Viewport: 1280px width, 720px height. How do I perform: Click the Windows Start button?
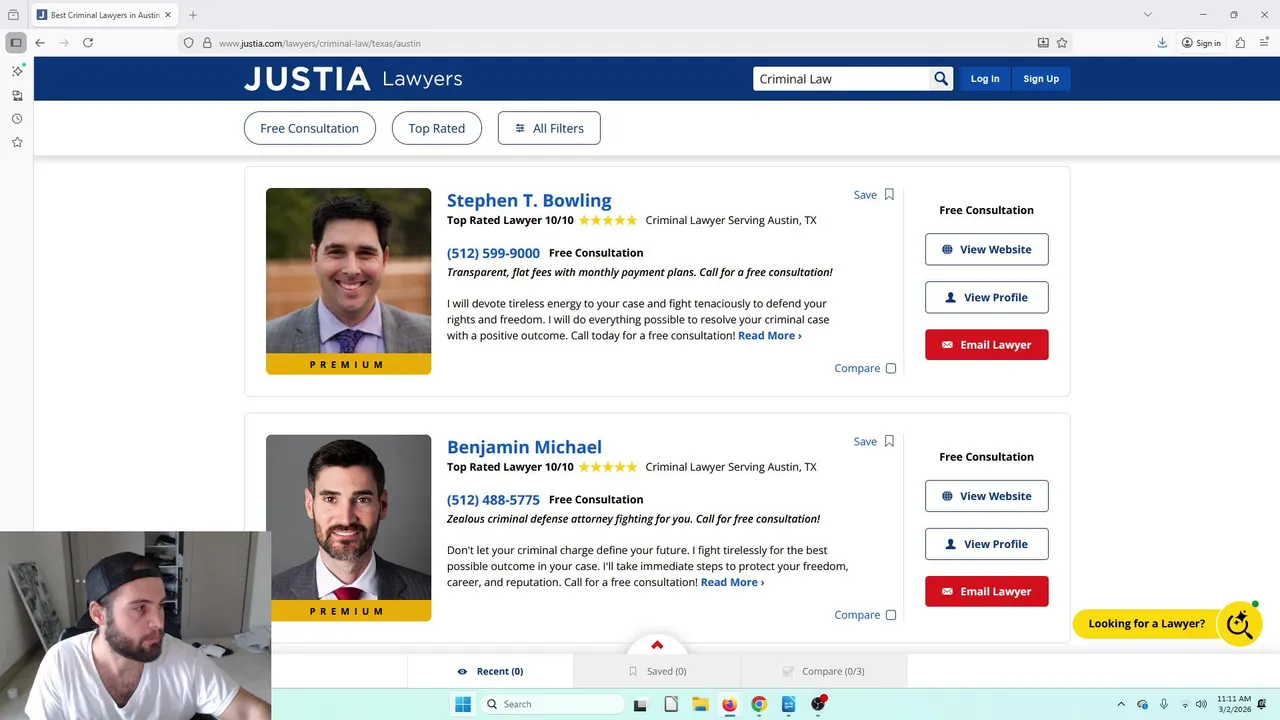pos(463,704)
